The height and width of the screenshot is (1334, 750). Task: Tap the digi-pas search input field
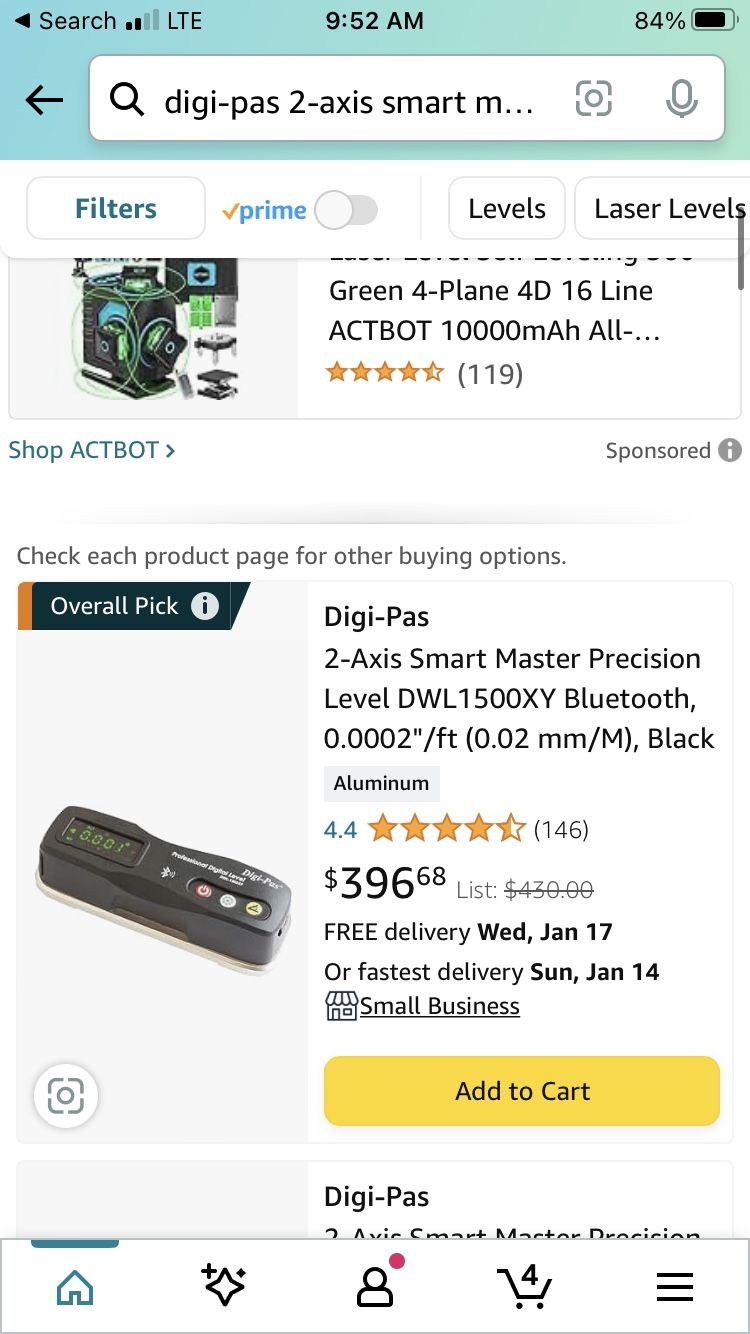pos(350,100)
